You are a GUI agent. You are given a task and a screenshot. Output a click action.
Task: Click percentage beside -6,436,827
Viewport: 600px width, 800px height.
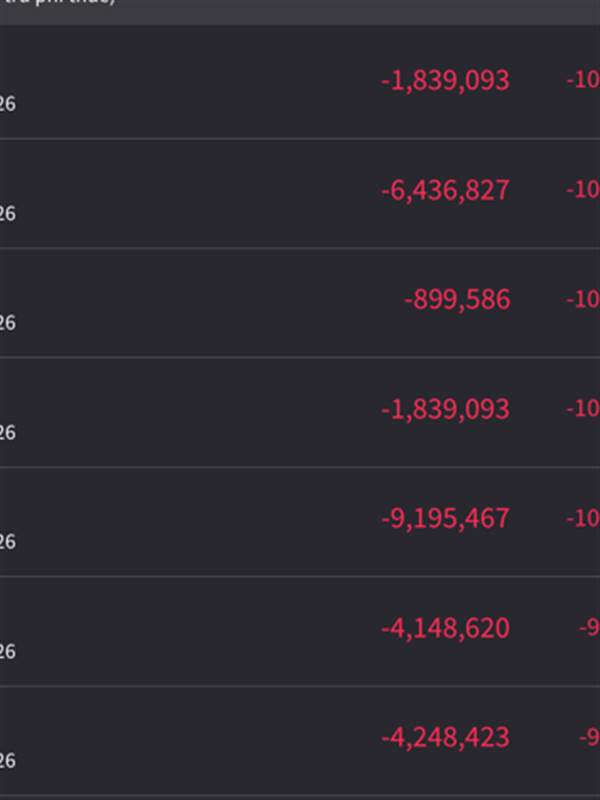(x=583, y=190)
